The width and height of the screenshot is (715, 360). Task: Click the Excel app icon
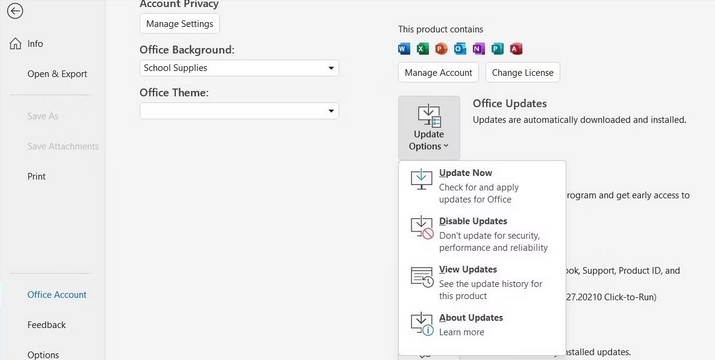423,49
